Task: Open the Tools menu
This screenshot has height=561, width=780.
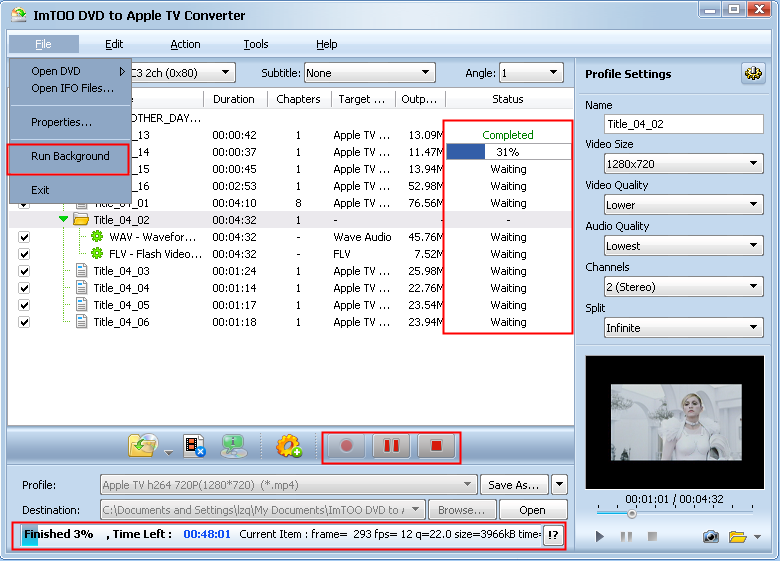Action: click(256, 44)
